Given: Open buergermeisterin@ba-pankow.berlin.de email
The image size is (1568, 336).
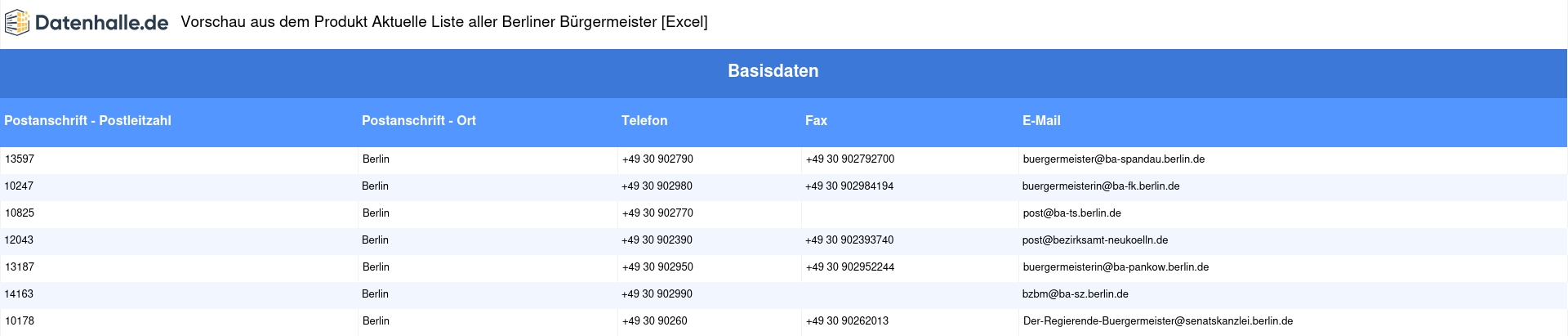Looking at the screenshot, I should pyautogui.click(x=1116, y=267).
